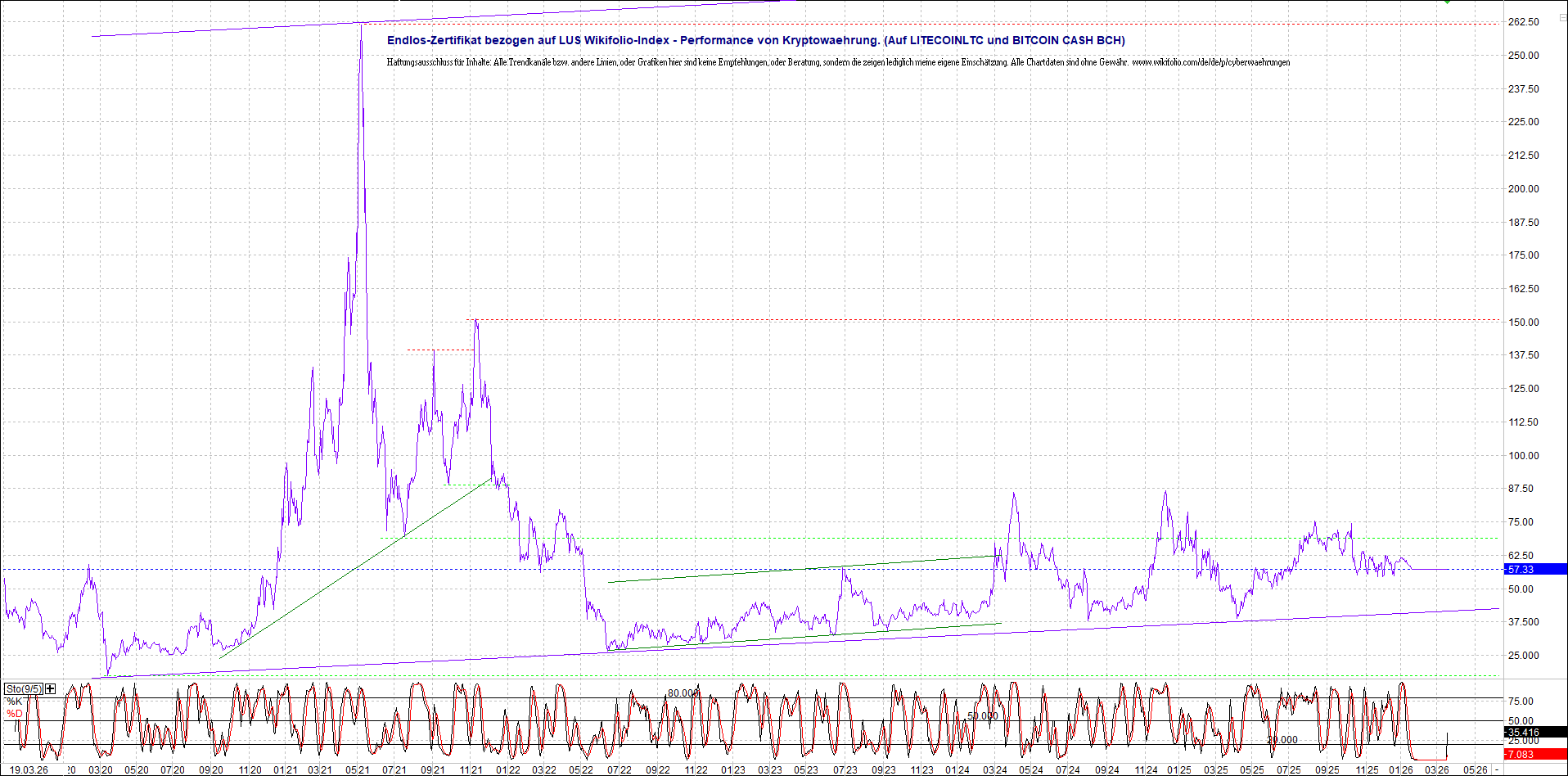Click the 19.03.26 date label
This screenshot has width=1568, height=776.
[29, 769]
